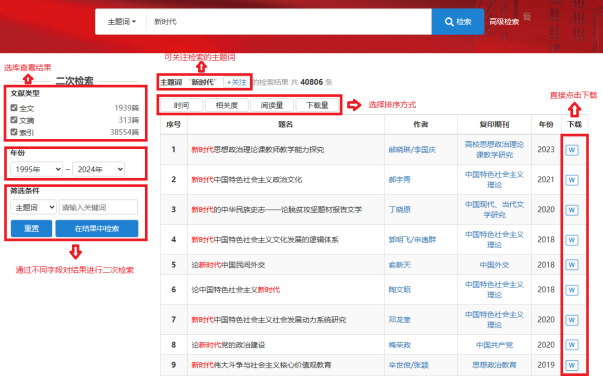Open article 论中国特色社会主义新时代
Image resolution: width=603 pixels, height=376 pixels.
click(236, 289)
